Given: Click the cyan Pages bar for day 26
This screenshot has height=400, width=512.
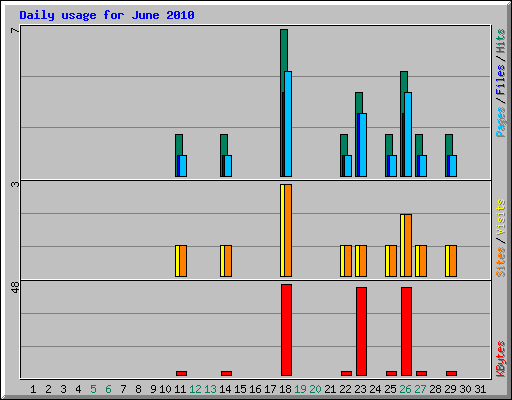Looking at the screenshot, I should pos(408,134).
